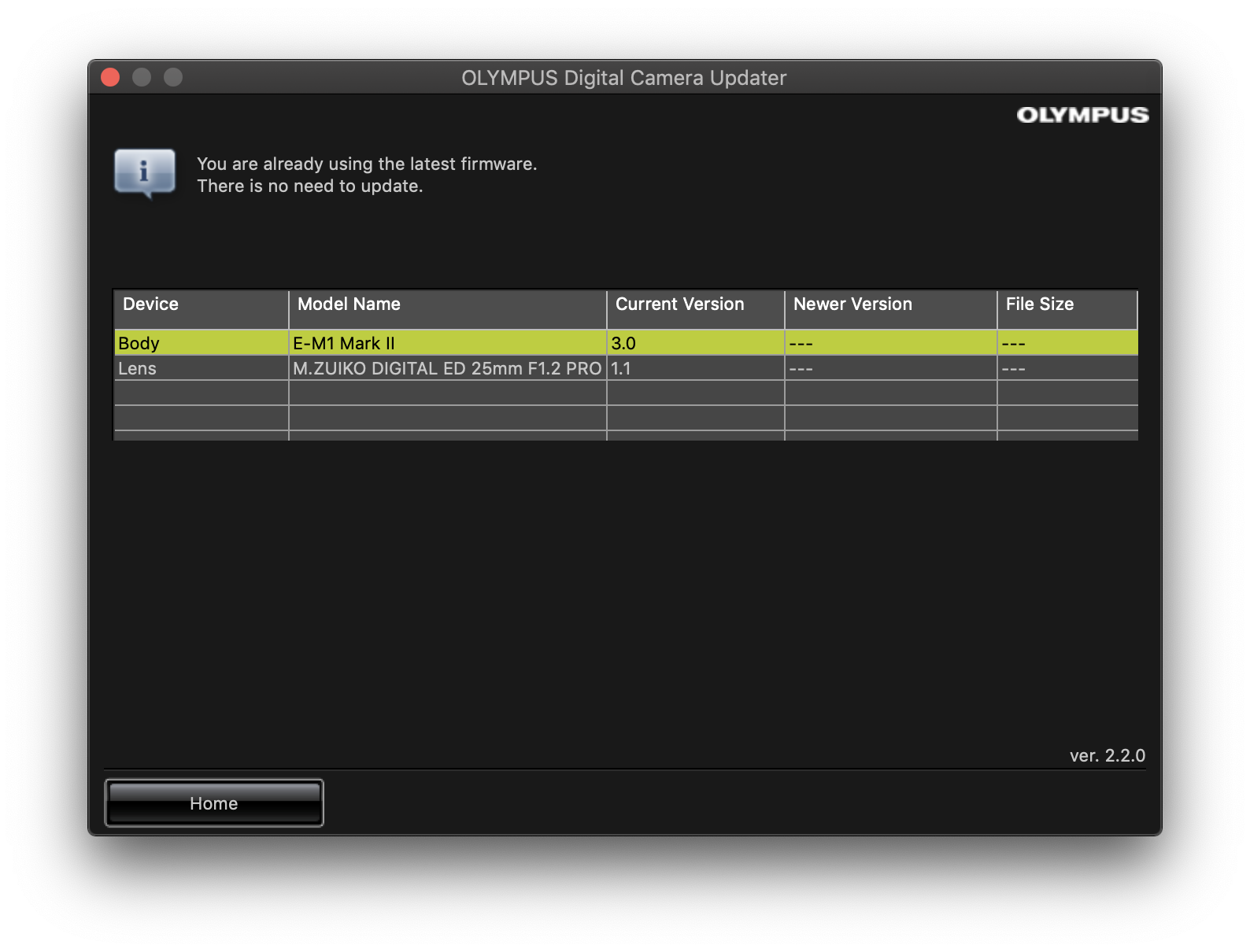1250x952 pixels.
Task: Click the 'already using the latest firmware' message
Action: (x=367, y=164)
